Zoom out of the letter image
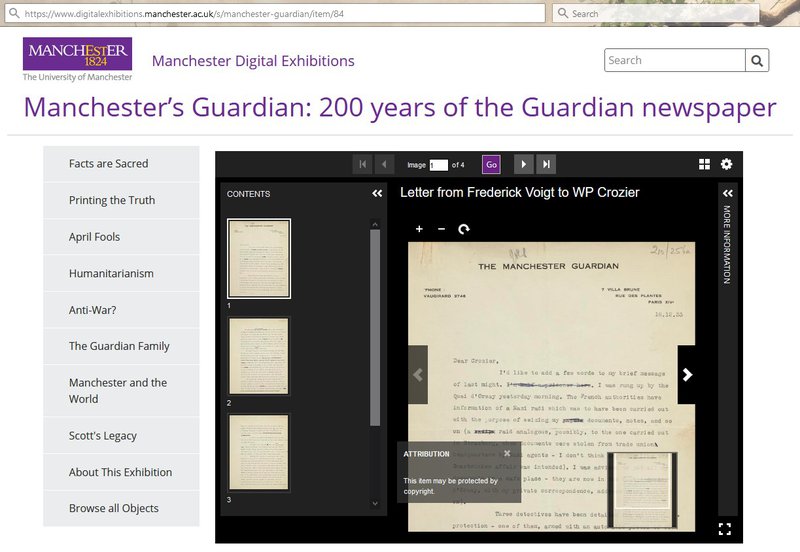Screen dimensions: 800x552 click(x=441, y=229)
